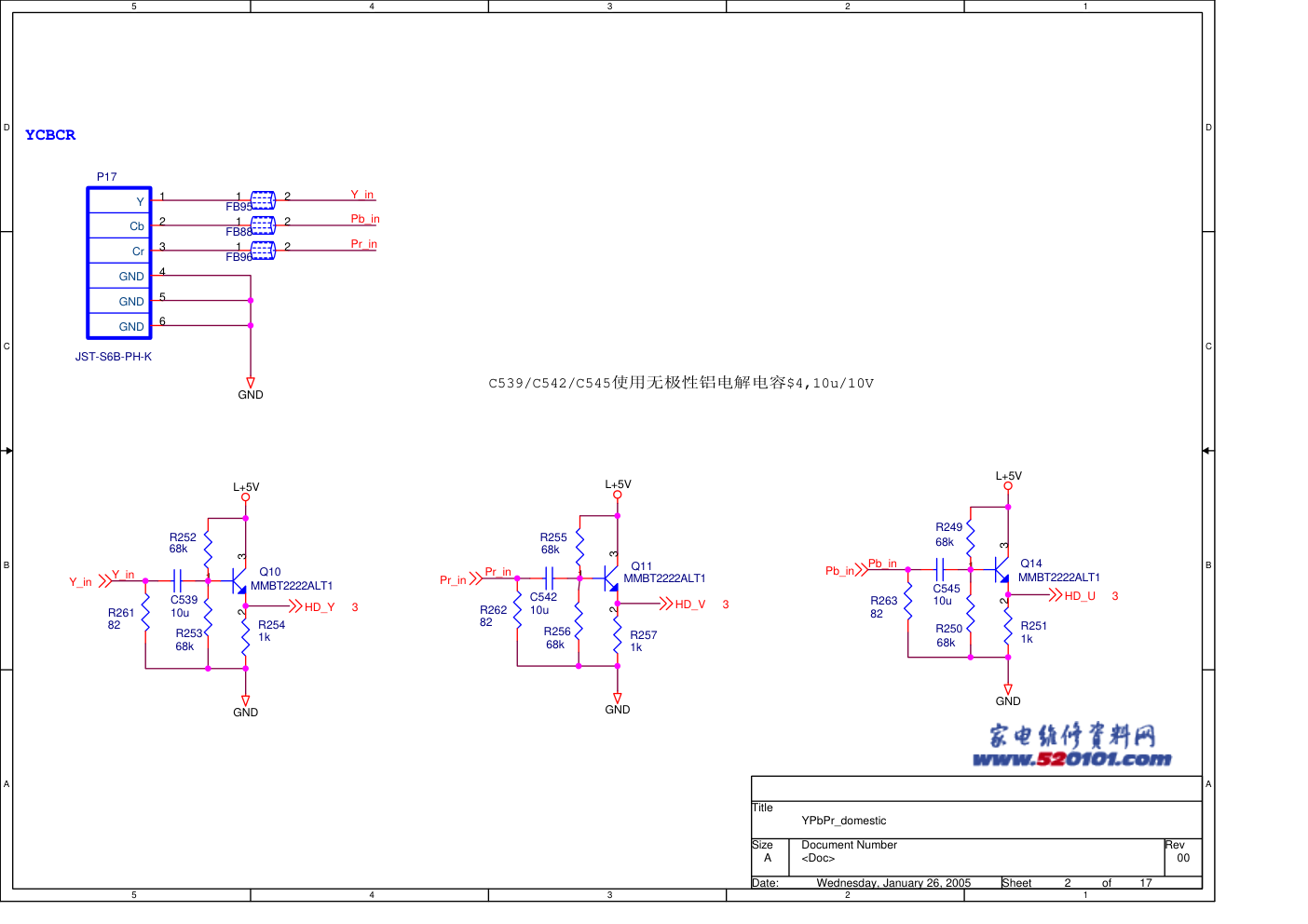Select the Cb pin of connector P17
1308x924 pixels.
click(x=119, y=226)
